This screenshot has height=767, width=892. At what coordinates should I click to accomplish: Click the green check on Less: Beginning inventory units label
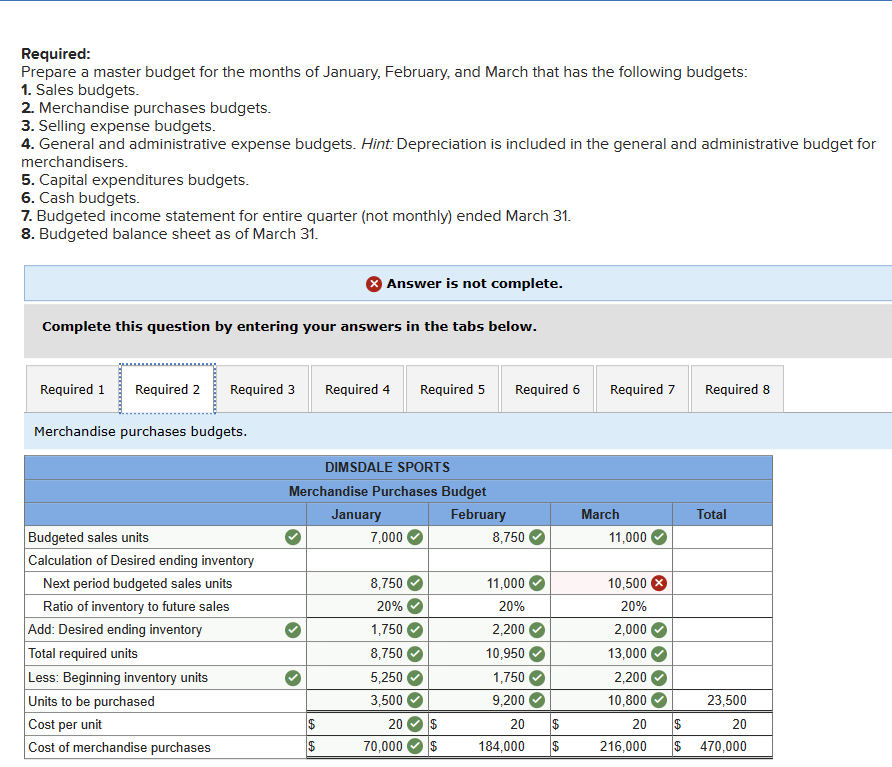click(293, 678)
